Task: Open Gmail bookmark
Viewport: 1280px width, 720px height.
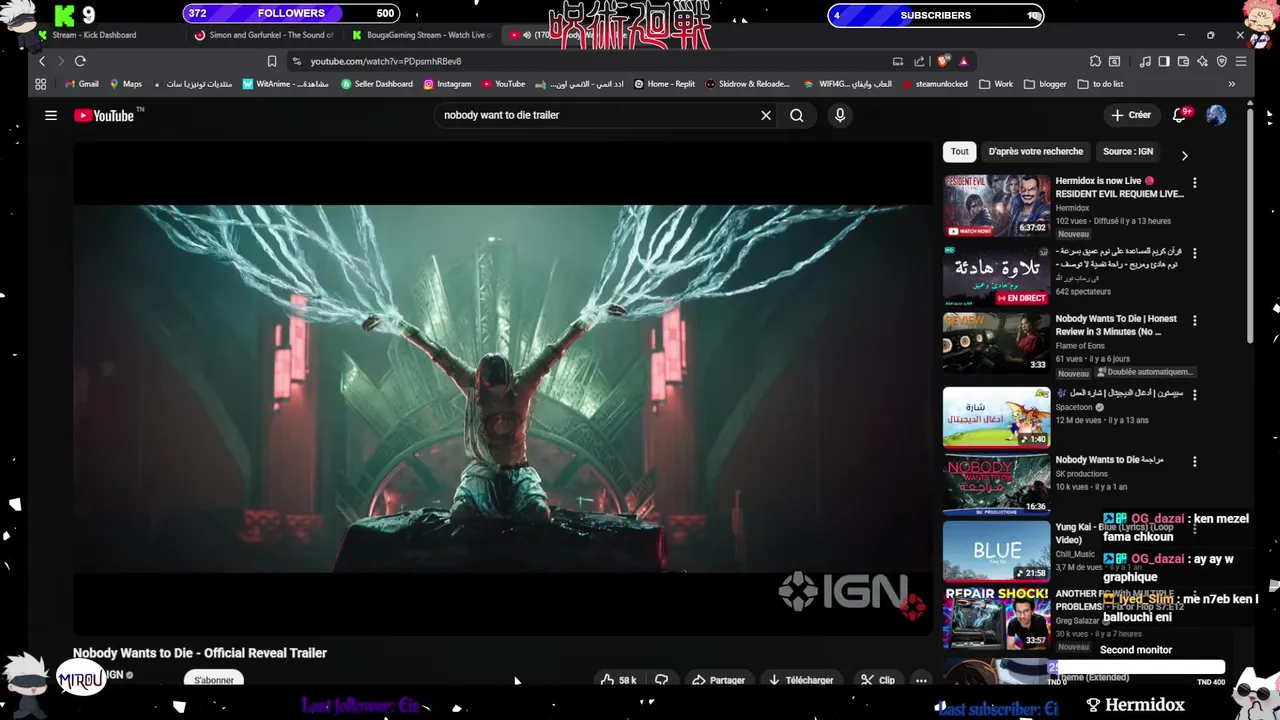Action: 81,84
